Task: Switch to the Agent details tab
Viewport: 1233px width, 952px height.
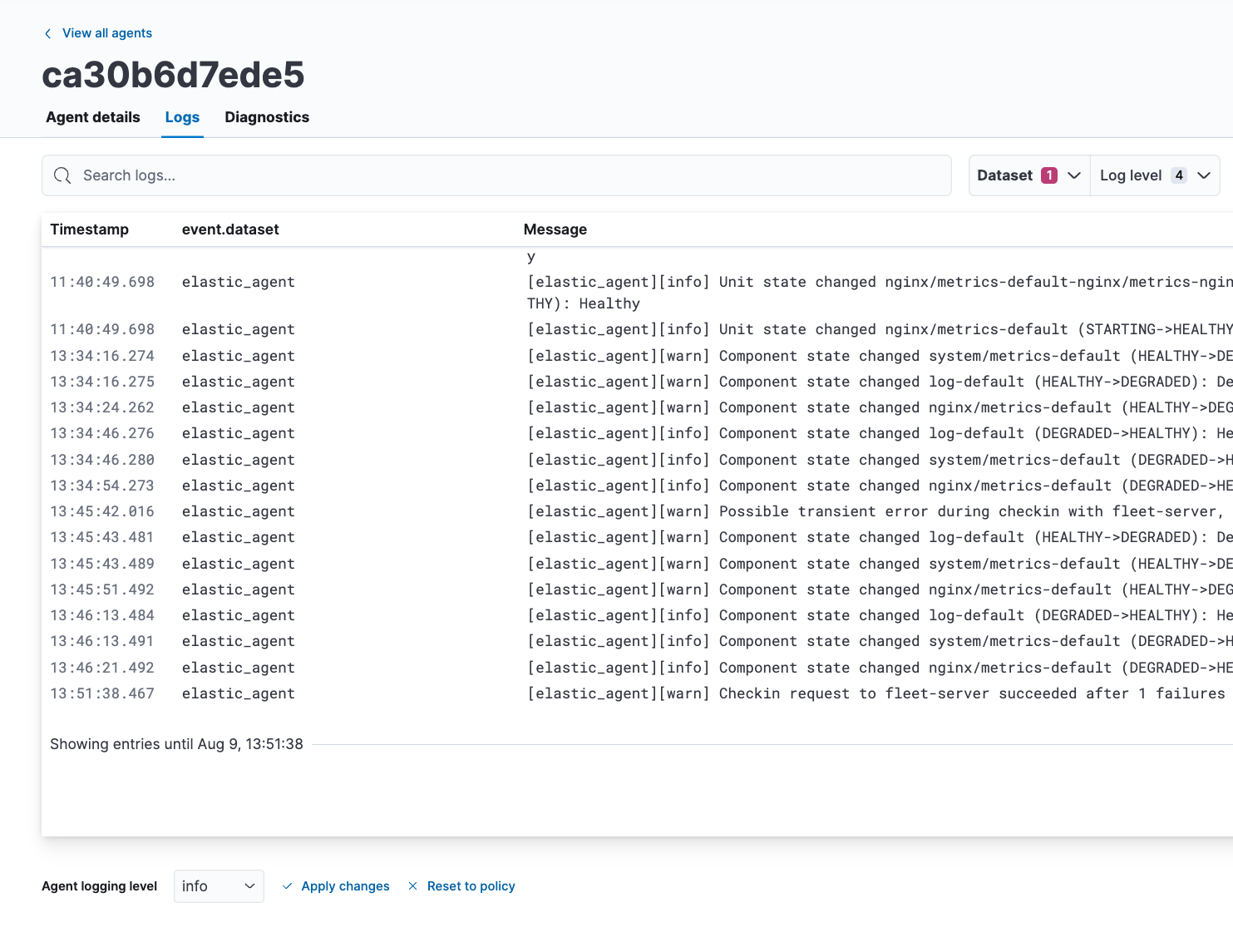Action: [x=92, y=117]
